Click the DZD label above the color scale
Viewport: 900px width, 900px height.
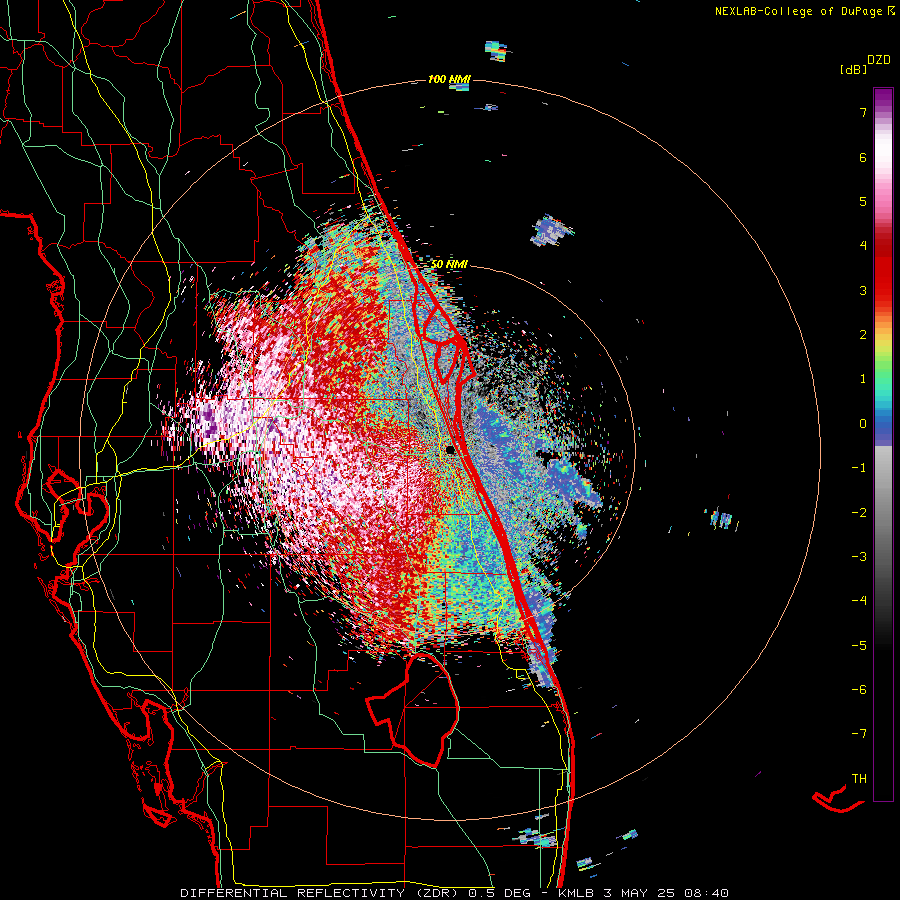click(879, 60)
